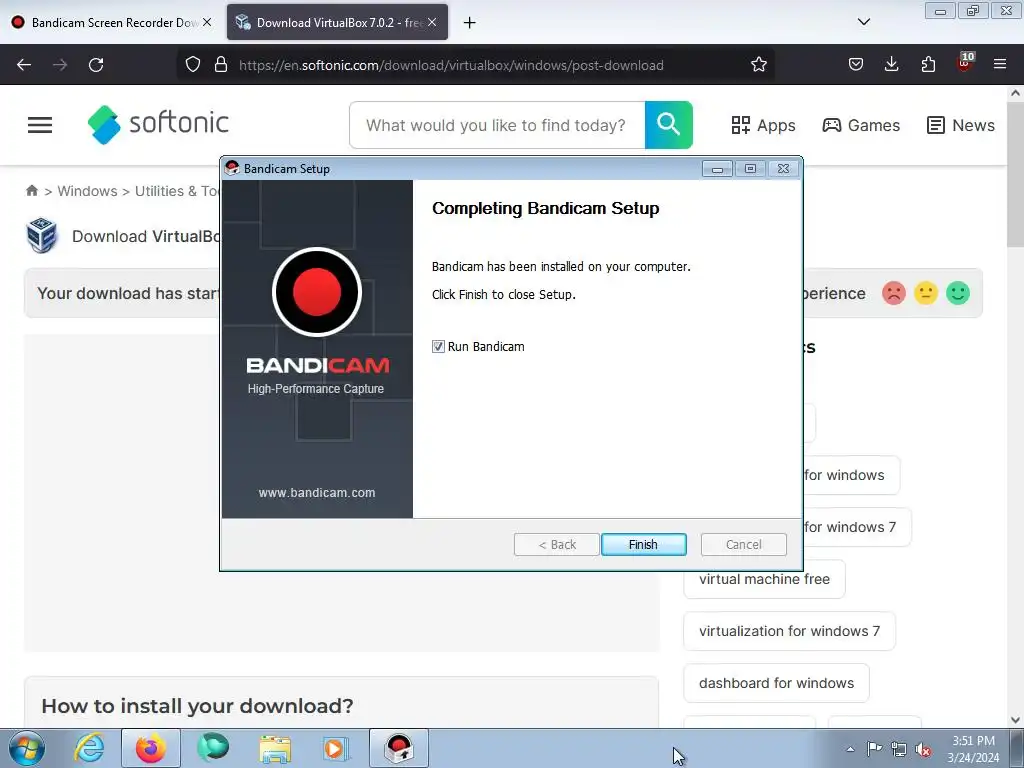Click the page scrollbar down arrow
The image size is (1024, 768).
1016,720
